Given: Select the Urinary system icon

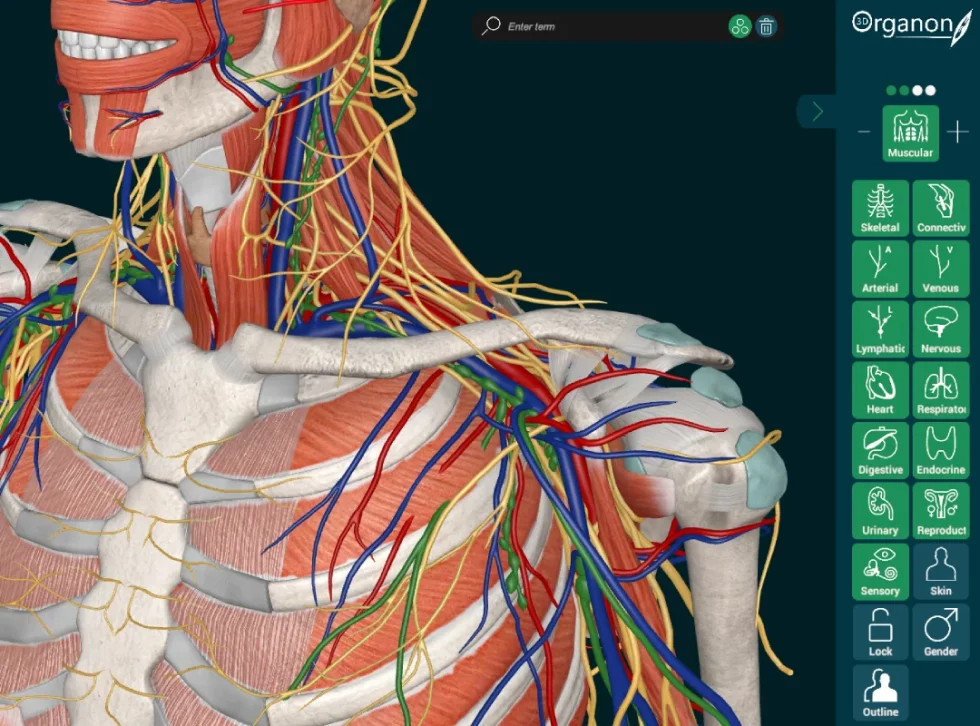Looking at the screenshot, I should click(879, 510).
